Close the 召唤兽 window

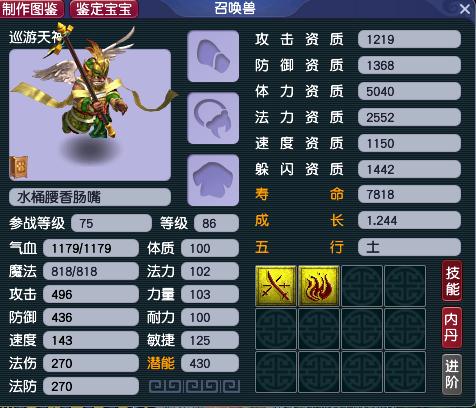click(465, 9)
